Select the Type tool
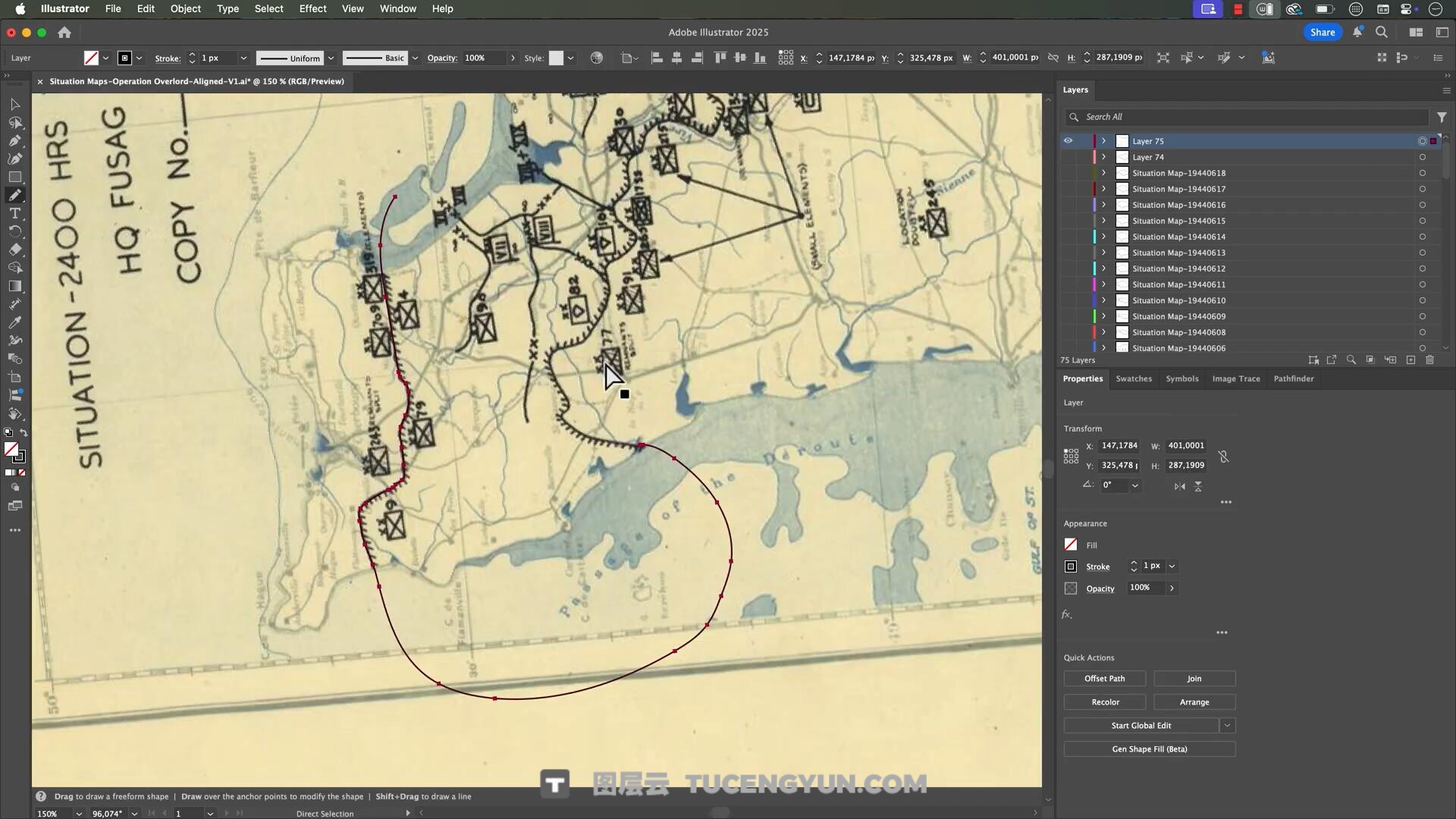 pyautogui.click(x=14, y=213)
